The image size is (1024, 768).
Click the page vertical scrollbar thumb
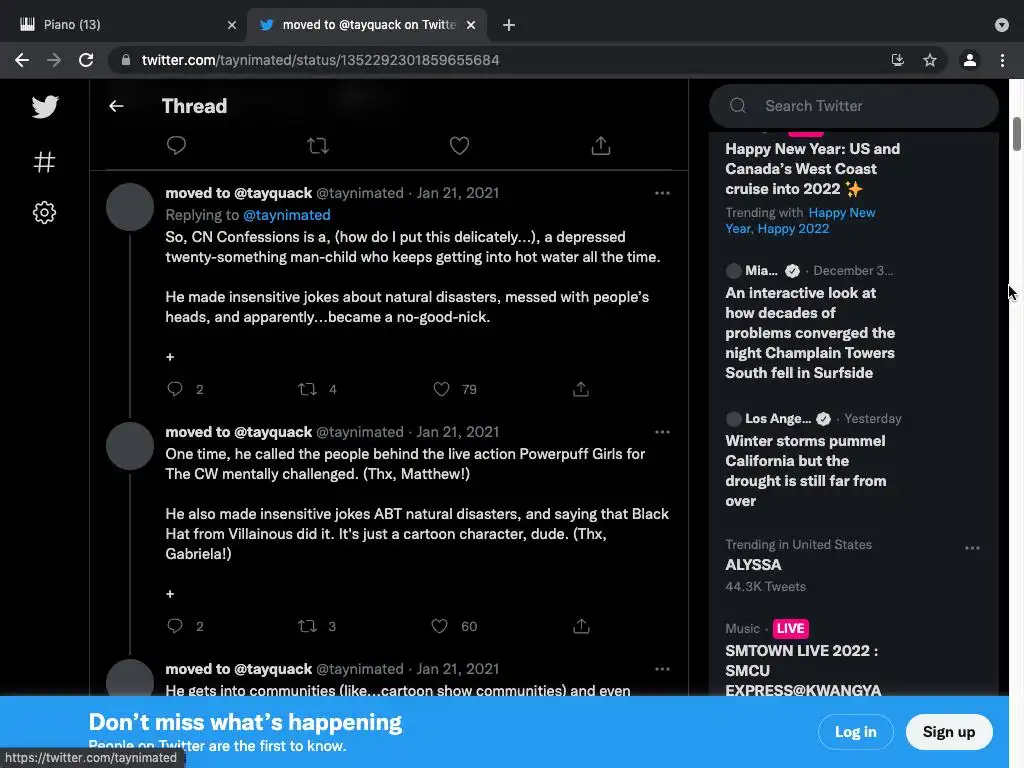click(1016, 134)
